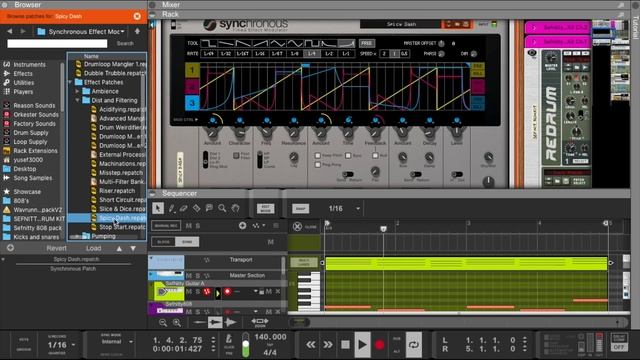Click the Revert button in browser

pos(56,248)
